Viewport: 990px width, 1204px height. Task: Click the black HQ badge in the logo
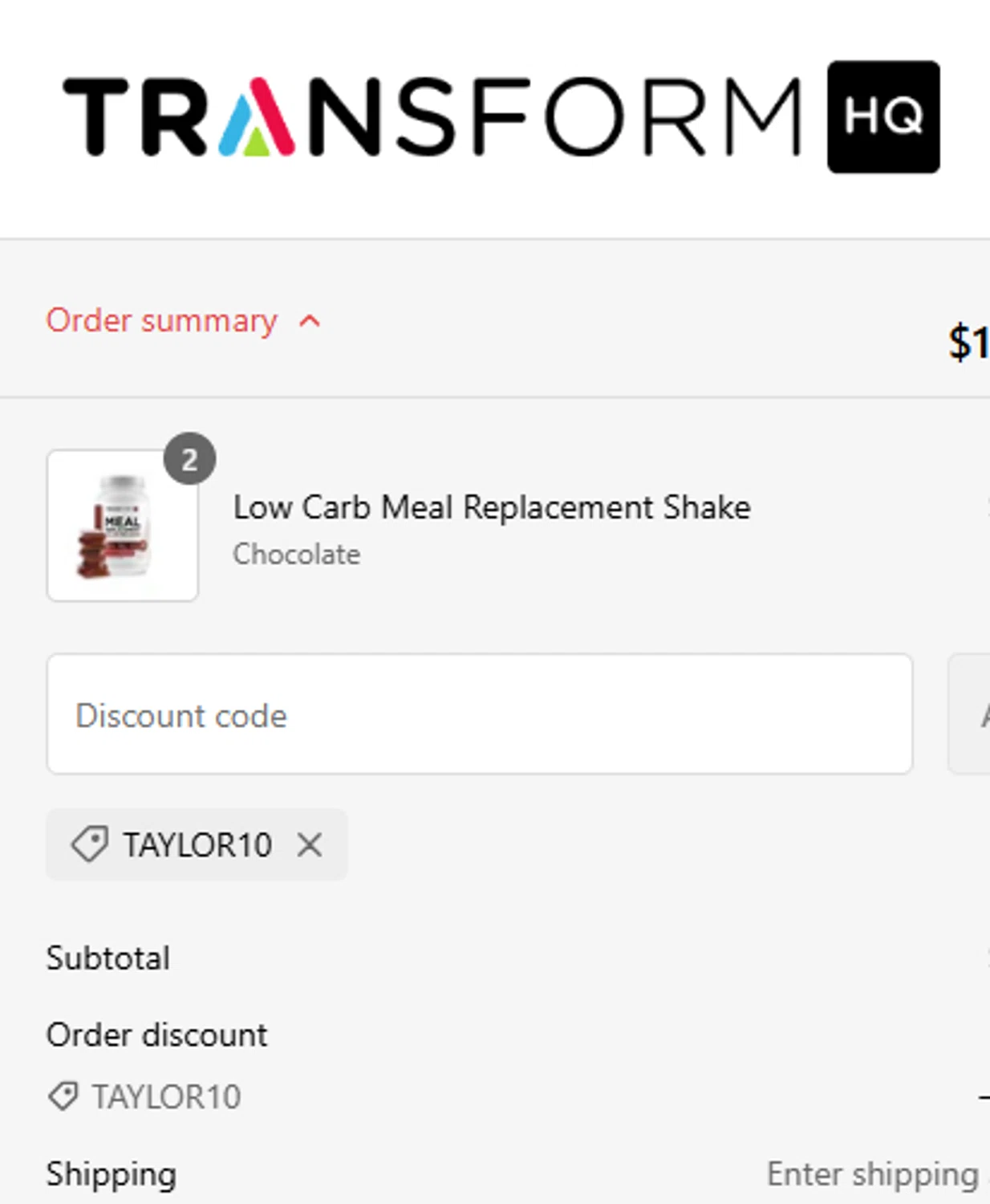click(883, 116)
